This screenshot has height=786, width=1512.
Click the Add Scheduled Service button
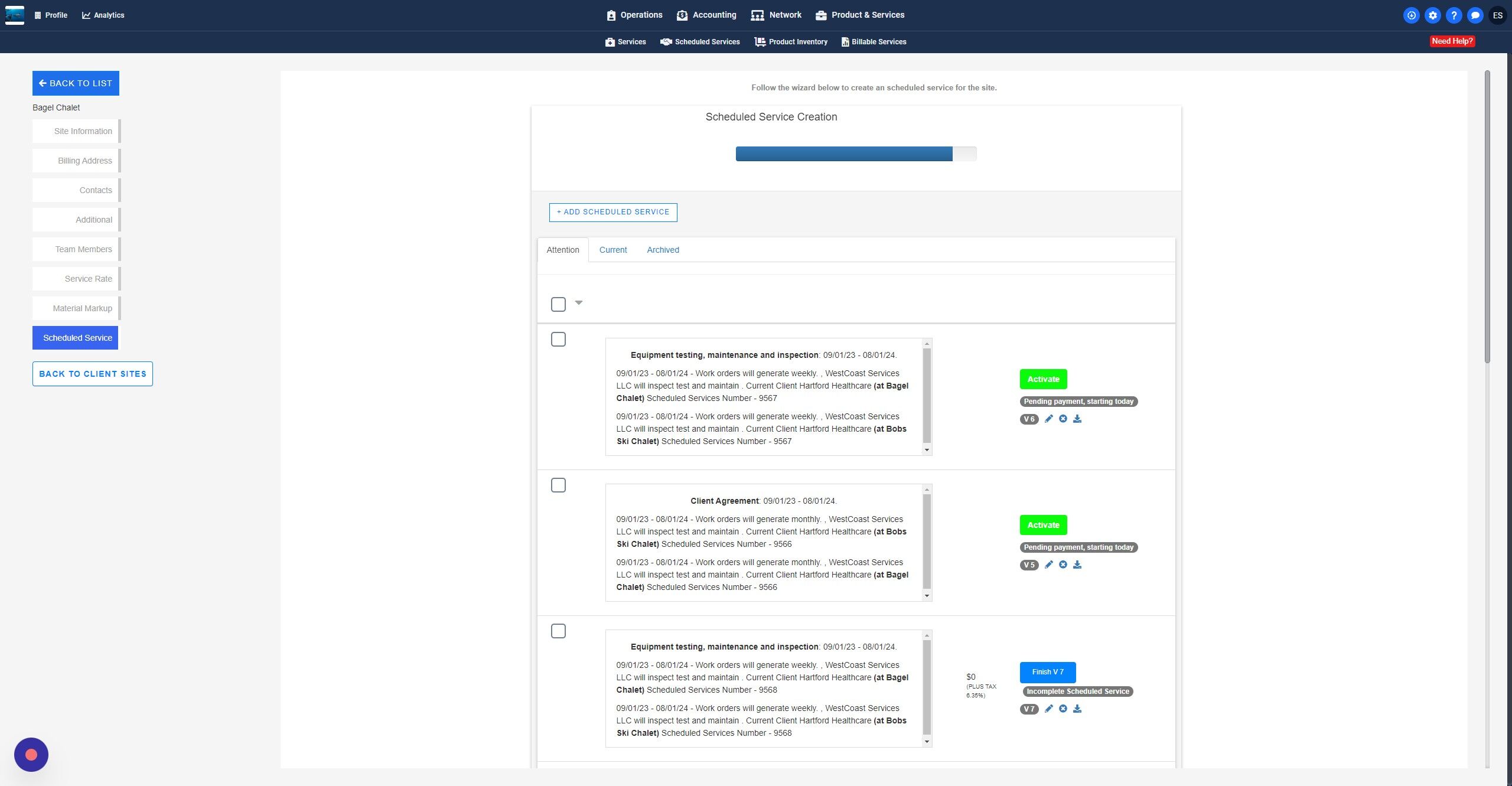pos(613,212)
